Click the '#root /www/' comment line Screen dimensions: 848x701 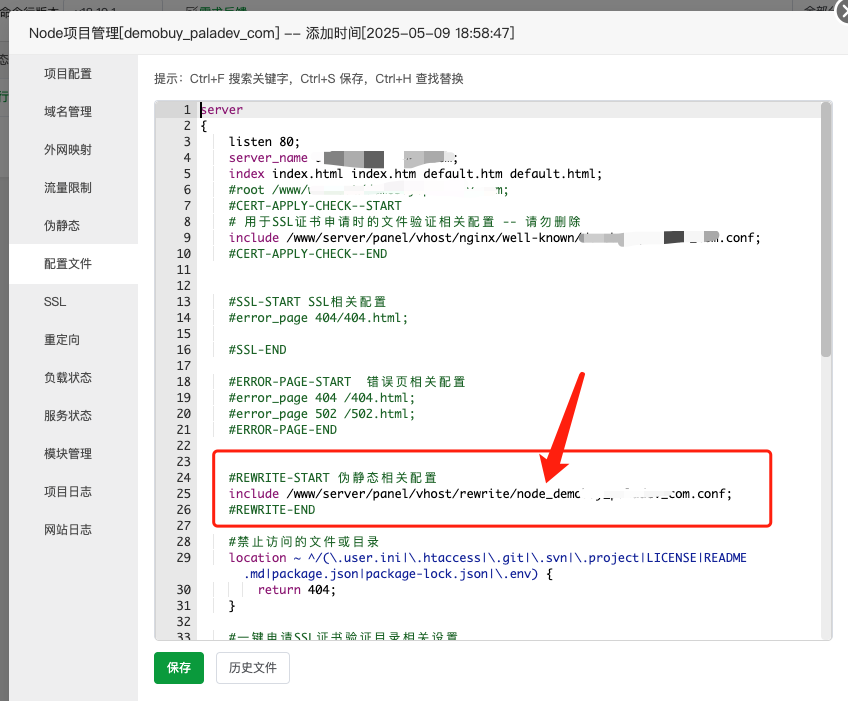tap(368, 190)
